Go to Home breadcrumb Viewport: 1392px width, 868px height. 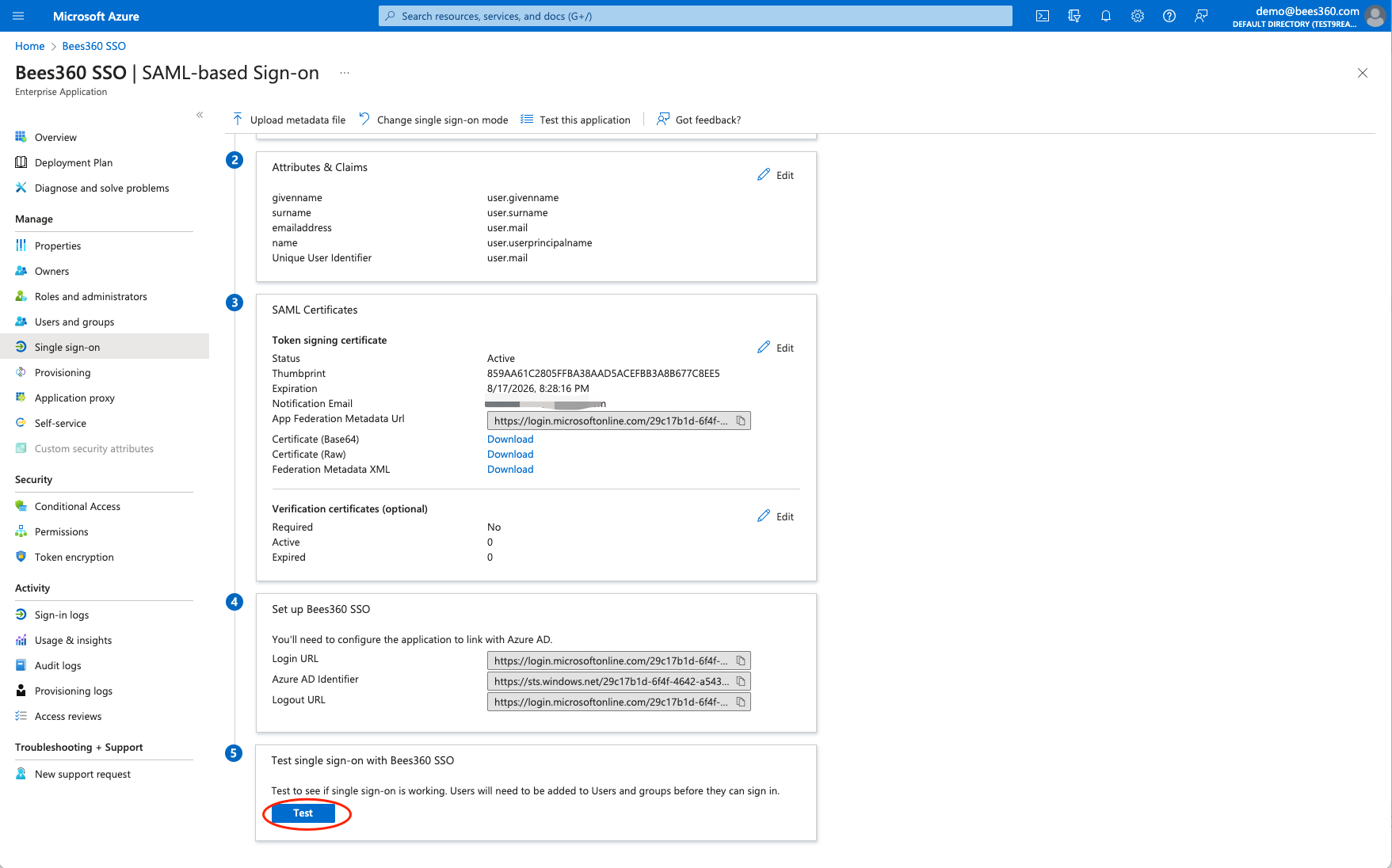(29, 46)
